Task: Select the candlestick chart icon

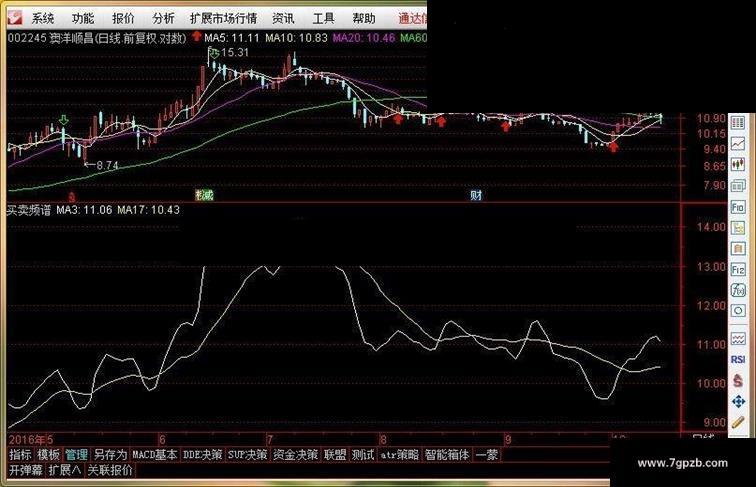Action: click(738, 164)
